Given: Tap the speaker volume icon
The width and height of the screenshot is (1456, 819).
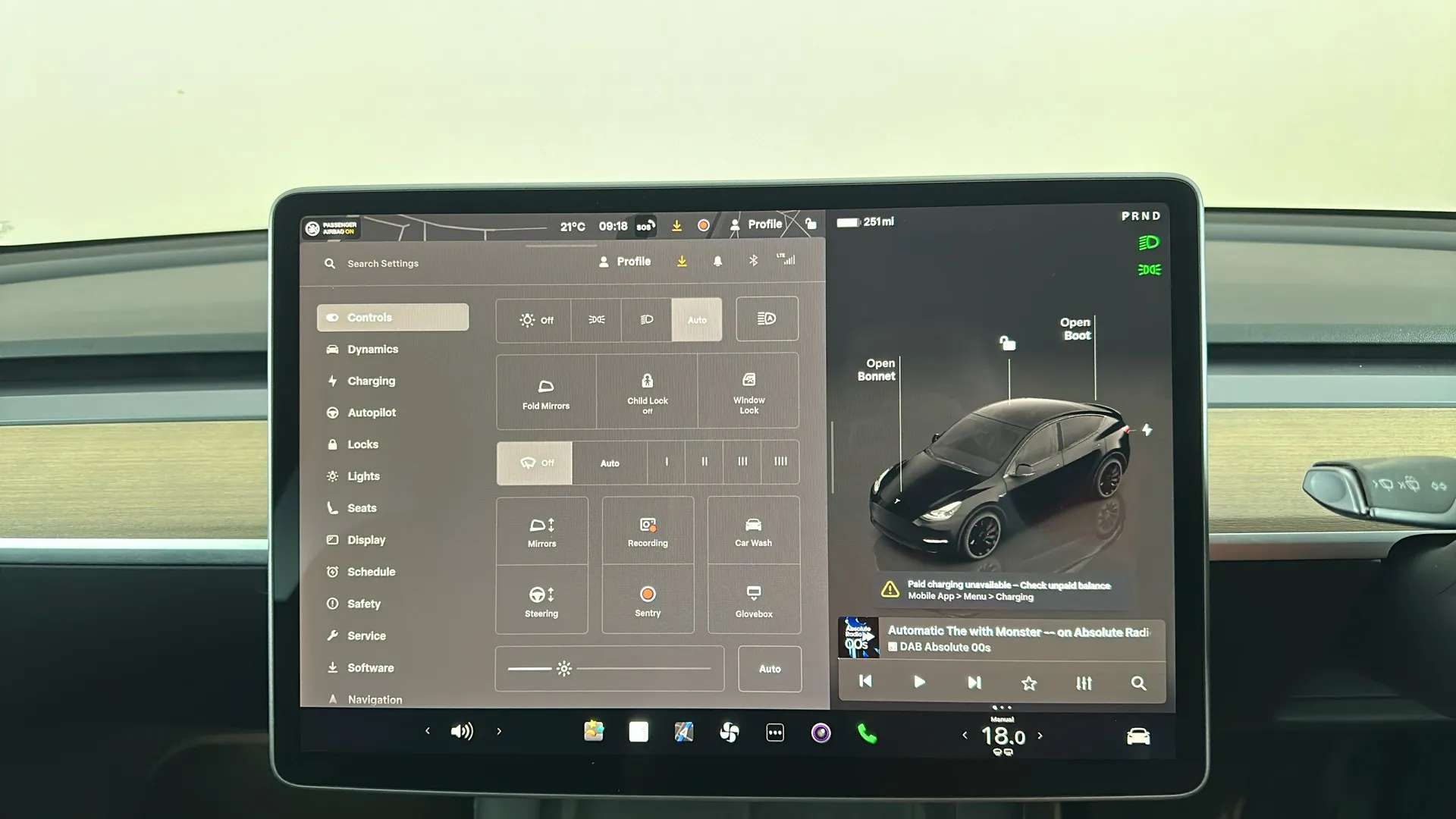Looking at the screenshot, I should (462, 731).
